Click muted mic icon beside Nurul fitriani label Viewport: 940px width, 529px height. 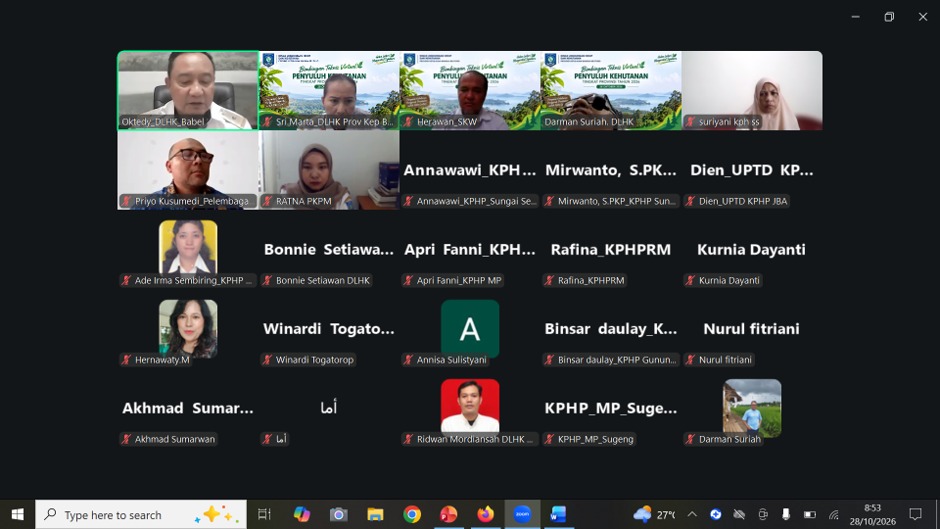tap(690, 360)
